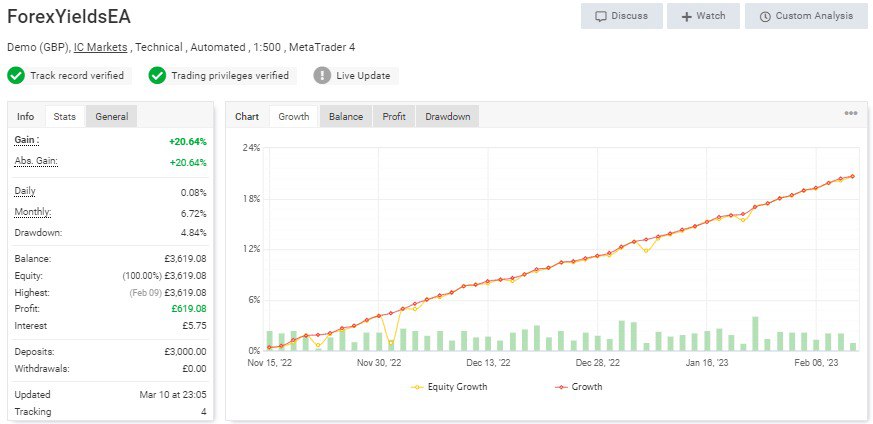Switch to the General tab
The image size is (873, 424).
(111, 117)
